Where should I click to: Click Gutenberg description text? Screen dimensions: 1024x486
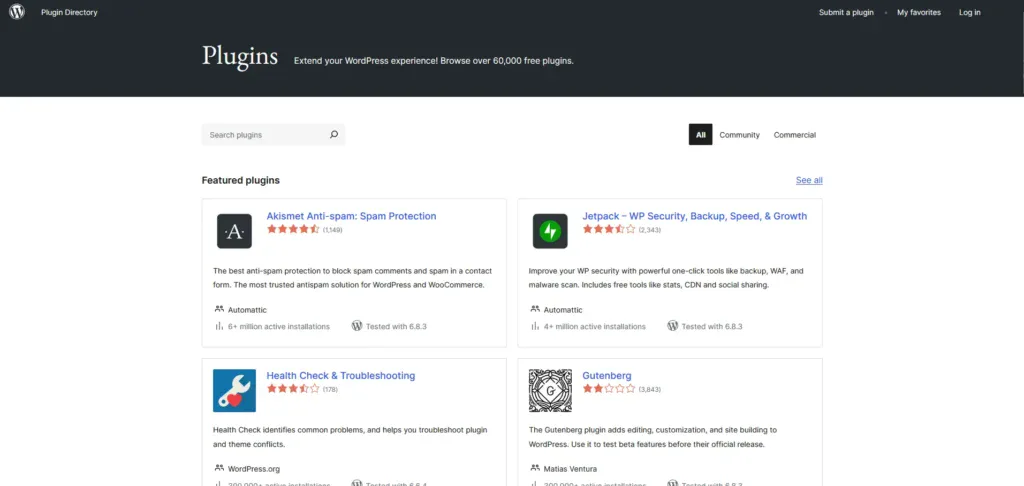652,437
